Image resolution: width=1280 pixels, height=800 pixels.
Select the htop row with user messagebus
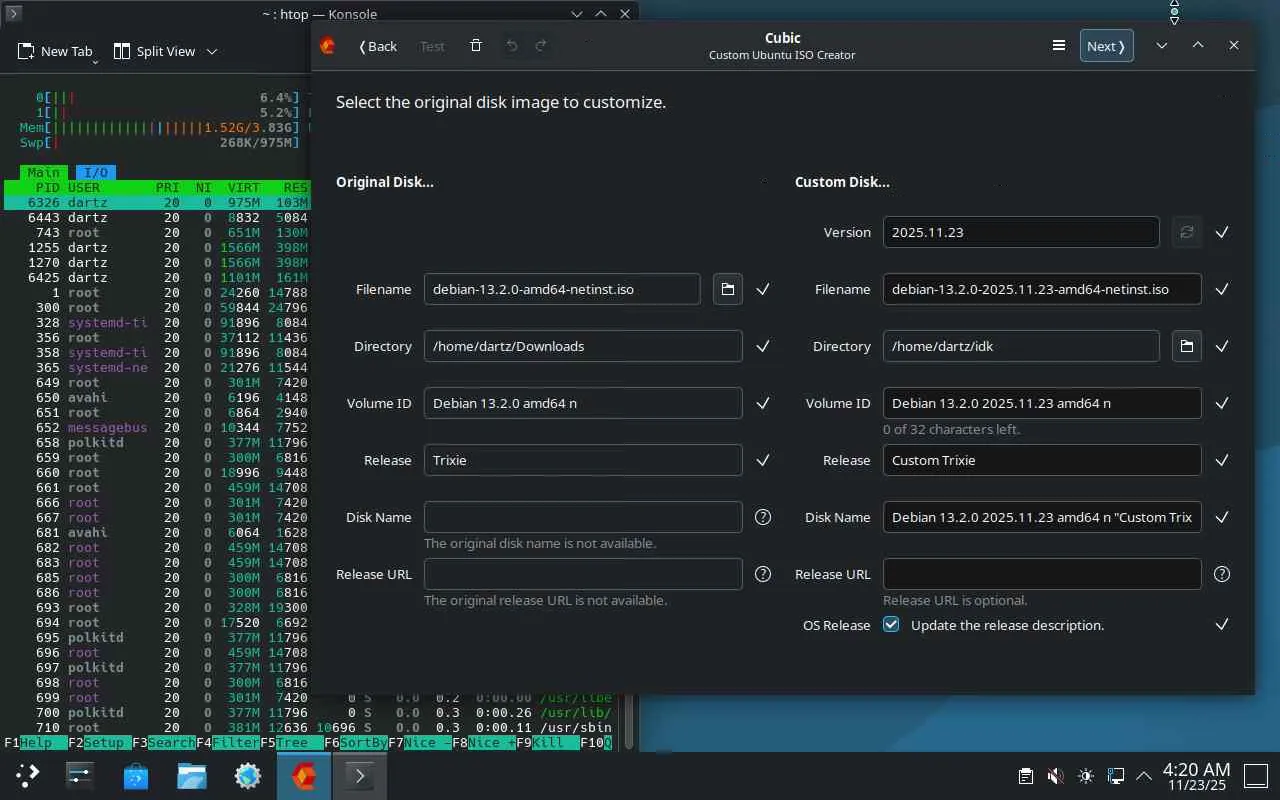coord(157,428)
